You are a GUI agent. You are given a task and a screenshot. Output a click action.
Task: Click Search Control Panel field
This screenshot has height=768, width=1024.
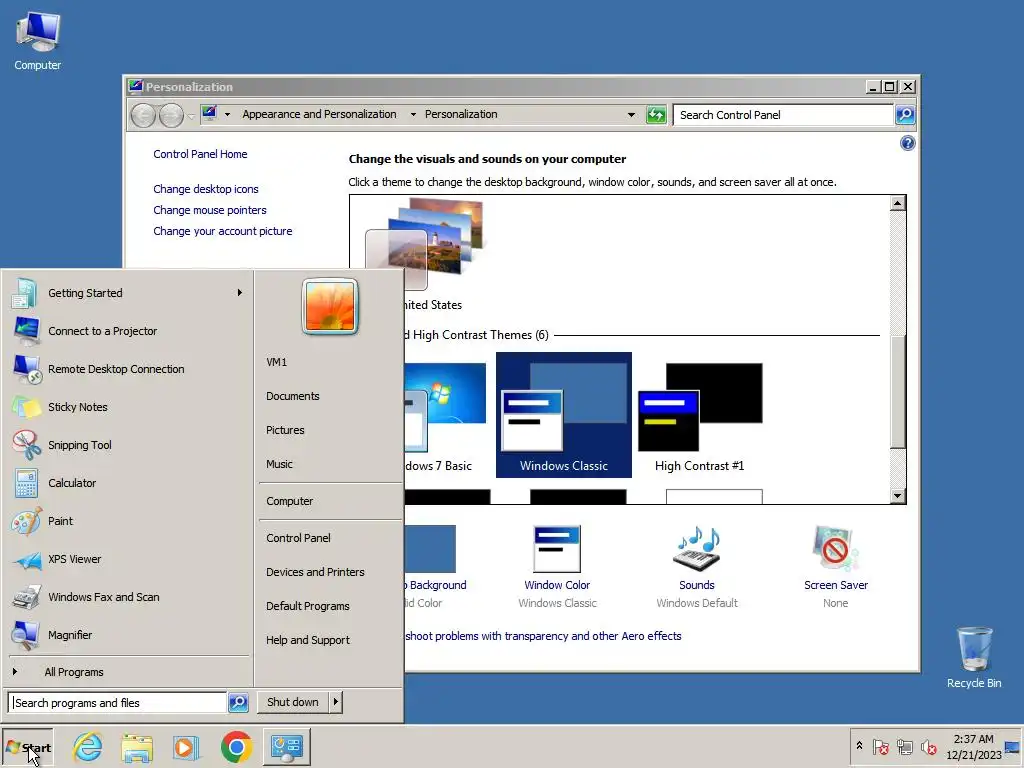pyautogui.click(x=783, y=115)
